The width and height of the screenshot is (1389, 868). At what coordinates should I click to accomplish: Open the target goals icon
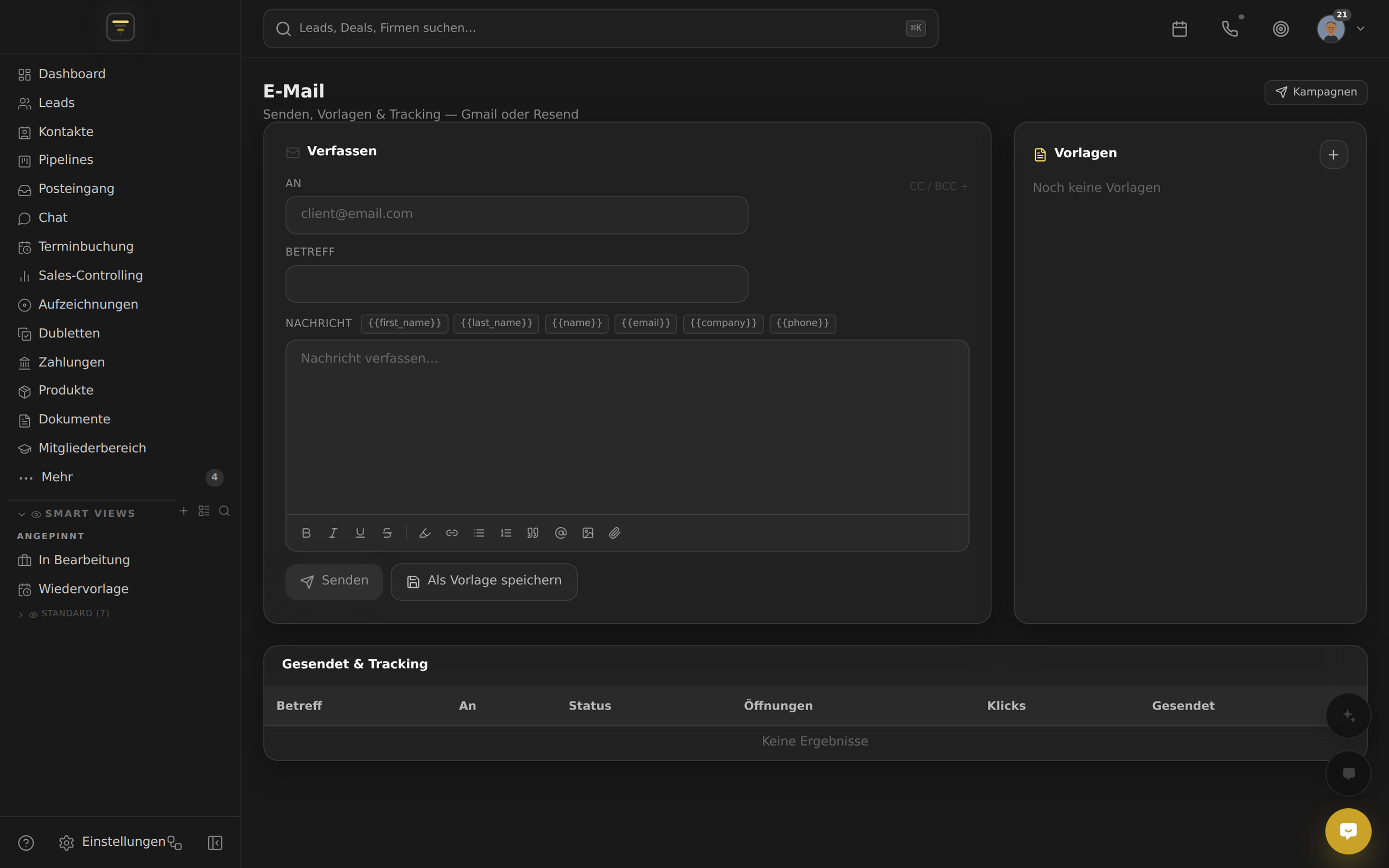(x=1280, y=29)
